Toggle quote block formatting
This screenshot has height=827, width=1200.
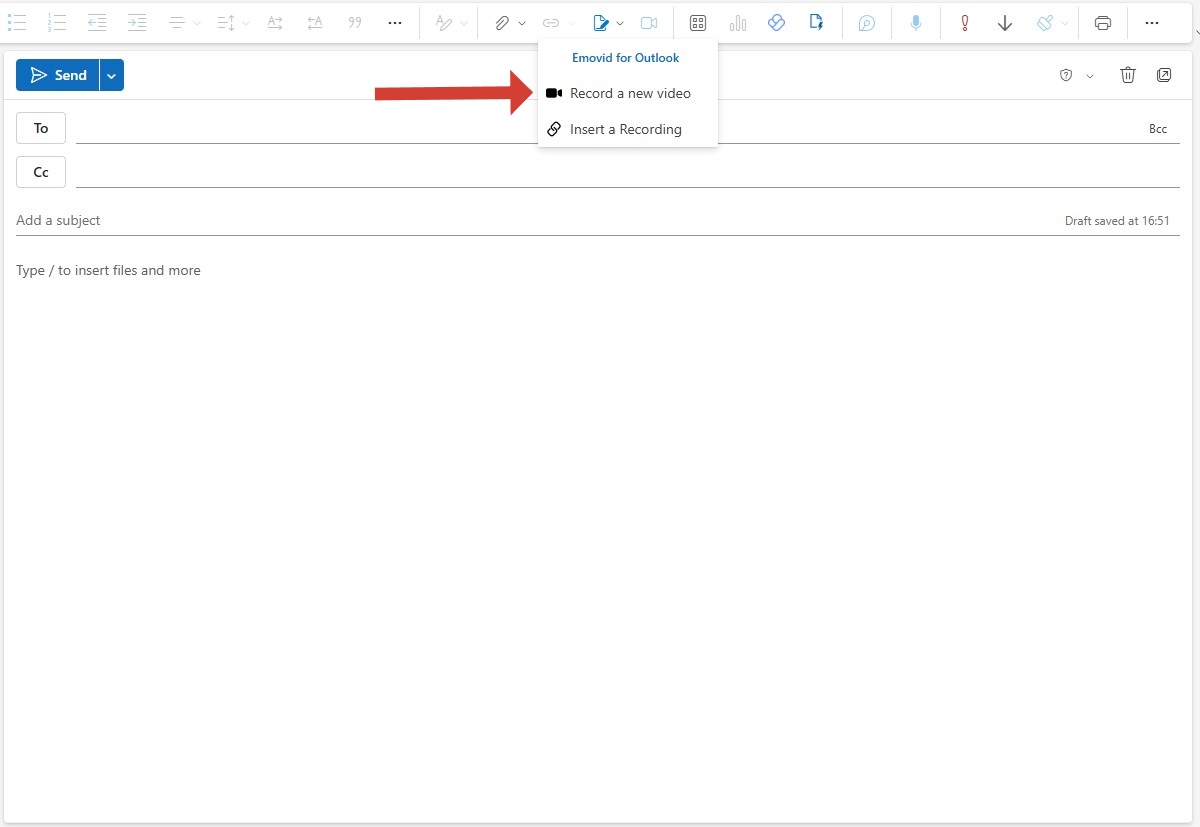[354, 23]
